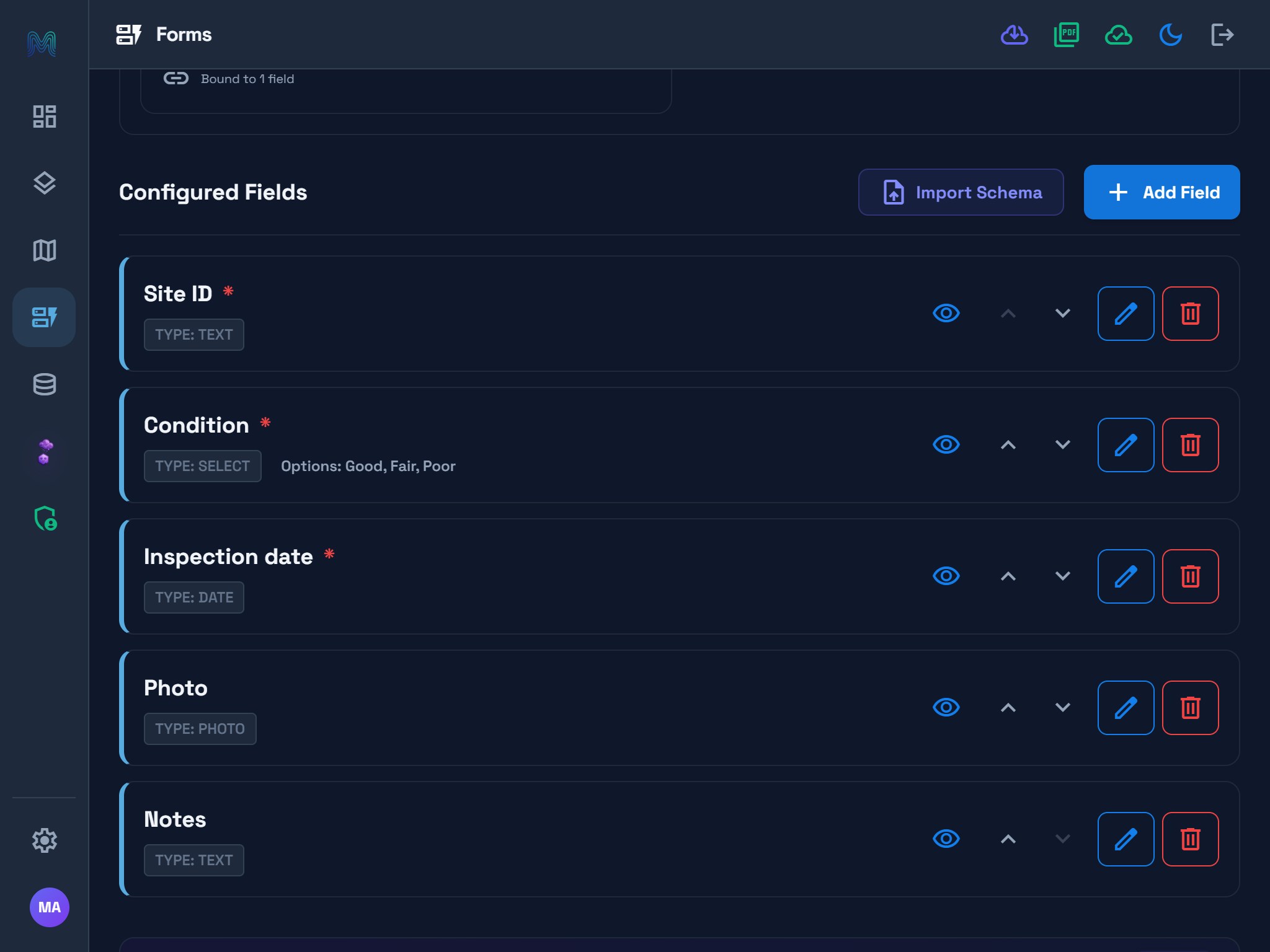The width and height of the screenshot is (1270, 952).
Task: Click the TYPE: SELECT badge on Condition
Action: coord(203,466)
